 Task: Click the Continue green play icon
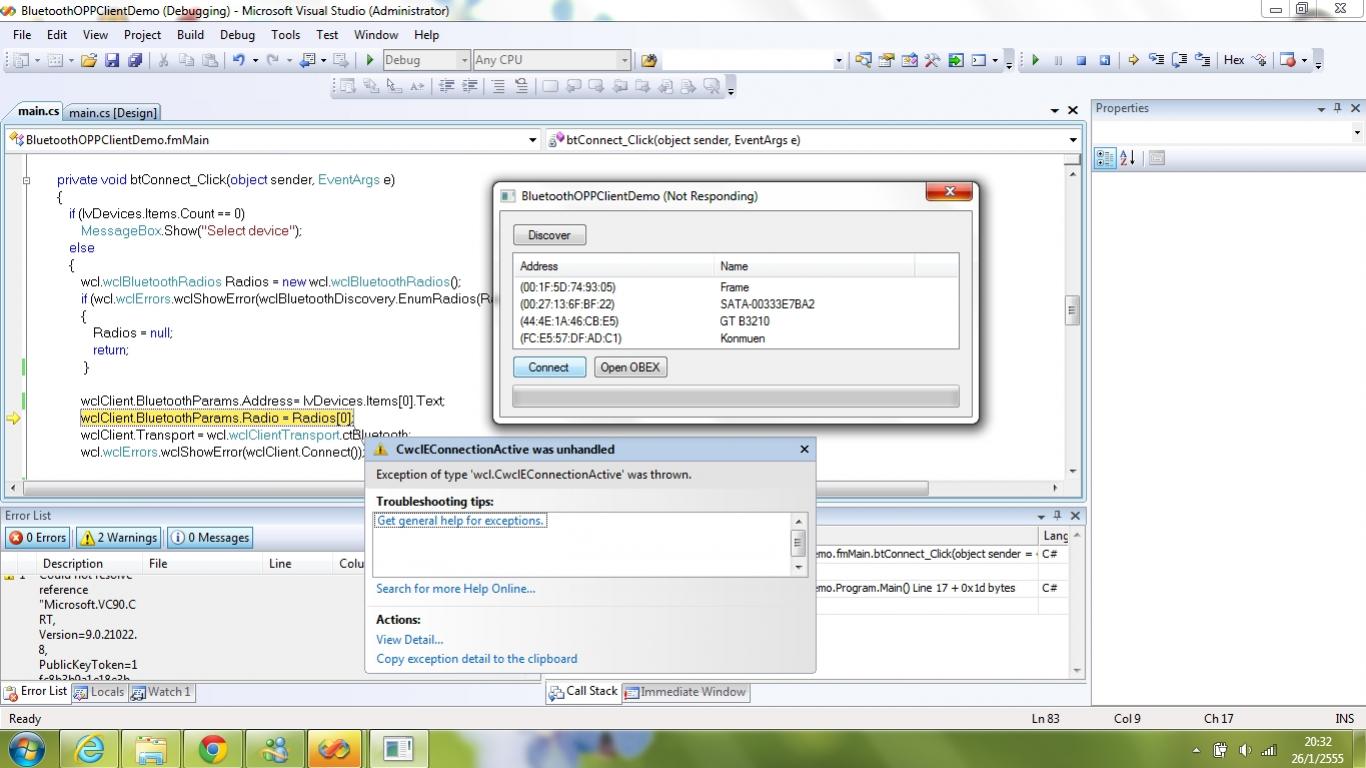1035,60
